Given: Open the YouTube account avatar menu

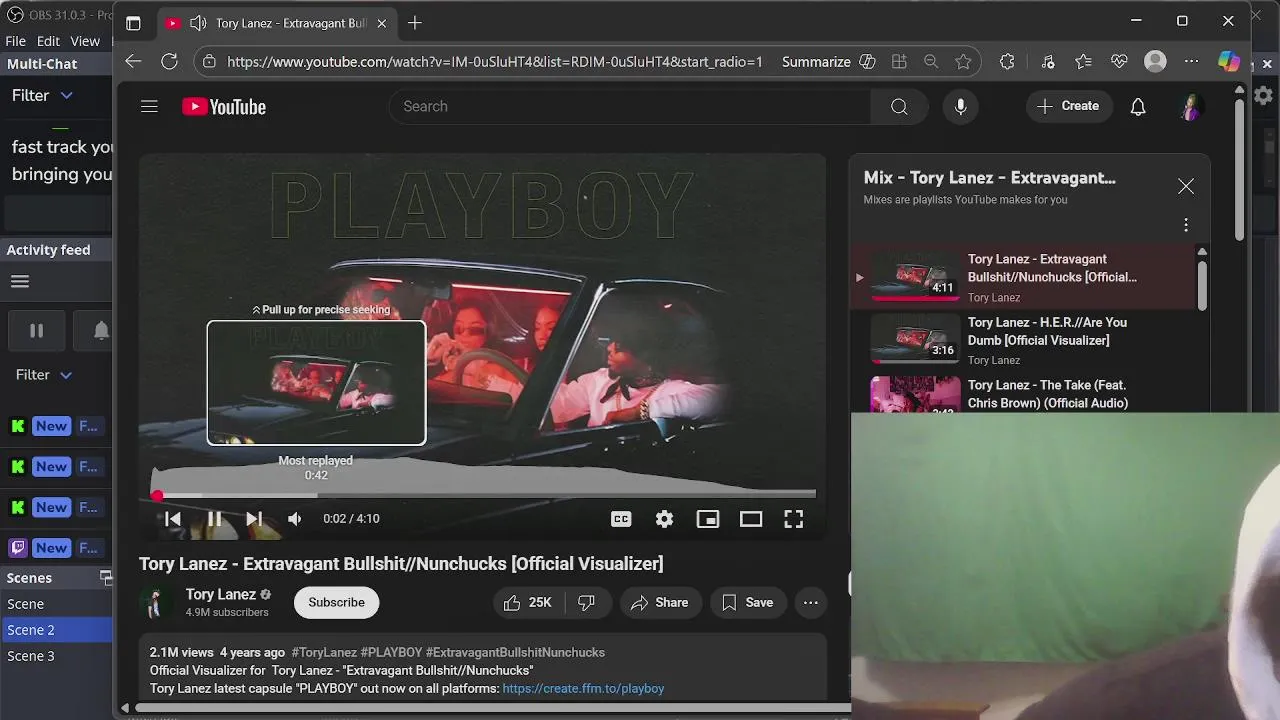Looking at the screenshot, I should coord(1190,107).
